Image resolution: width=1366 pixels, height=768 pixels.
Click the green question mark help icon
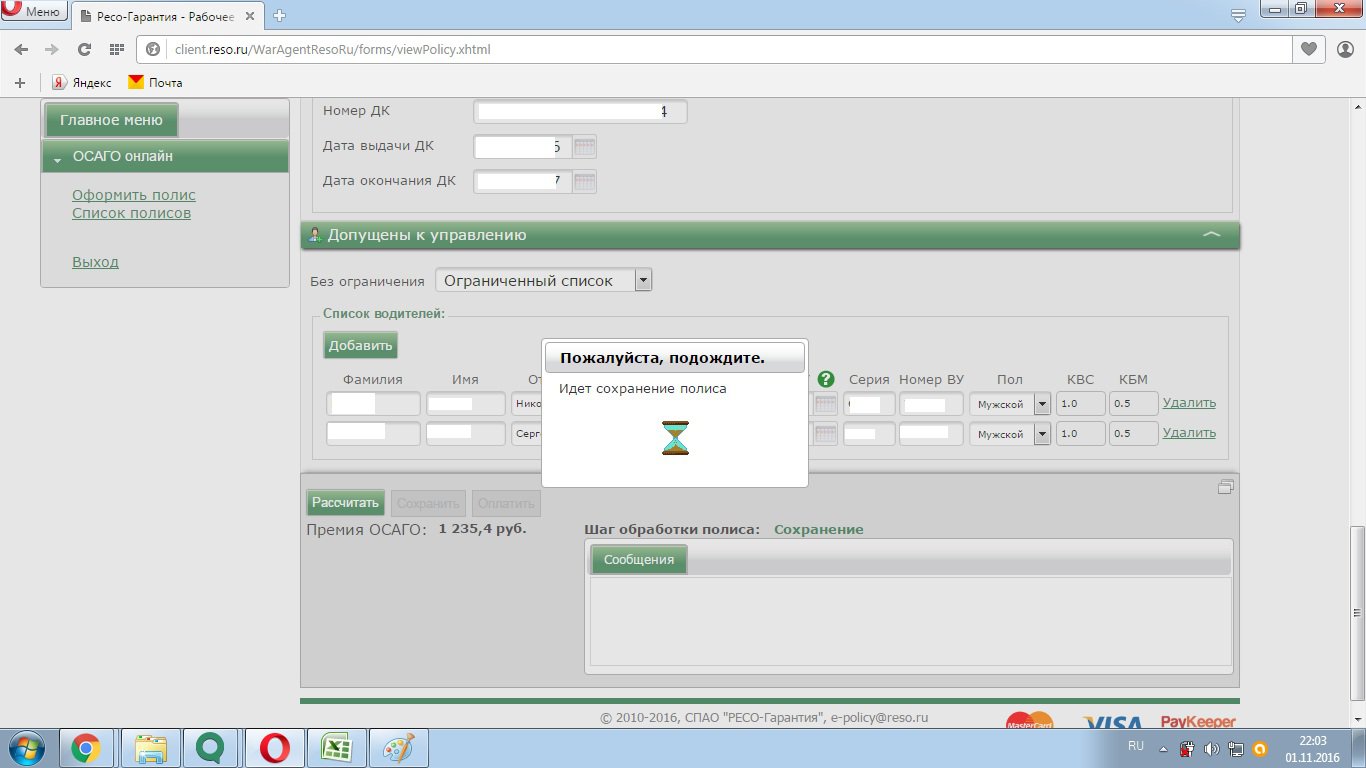tap(825, 379)
